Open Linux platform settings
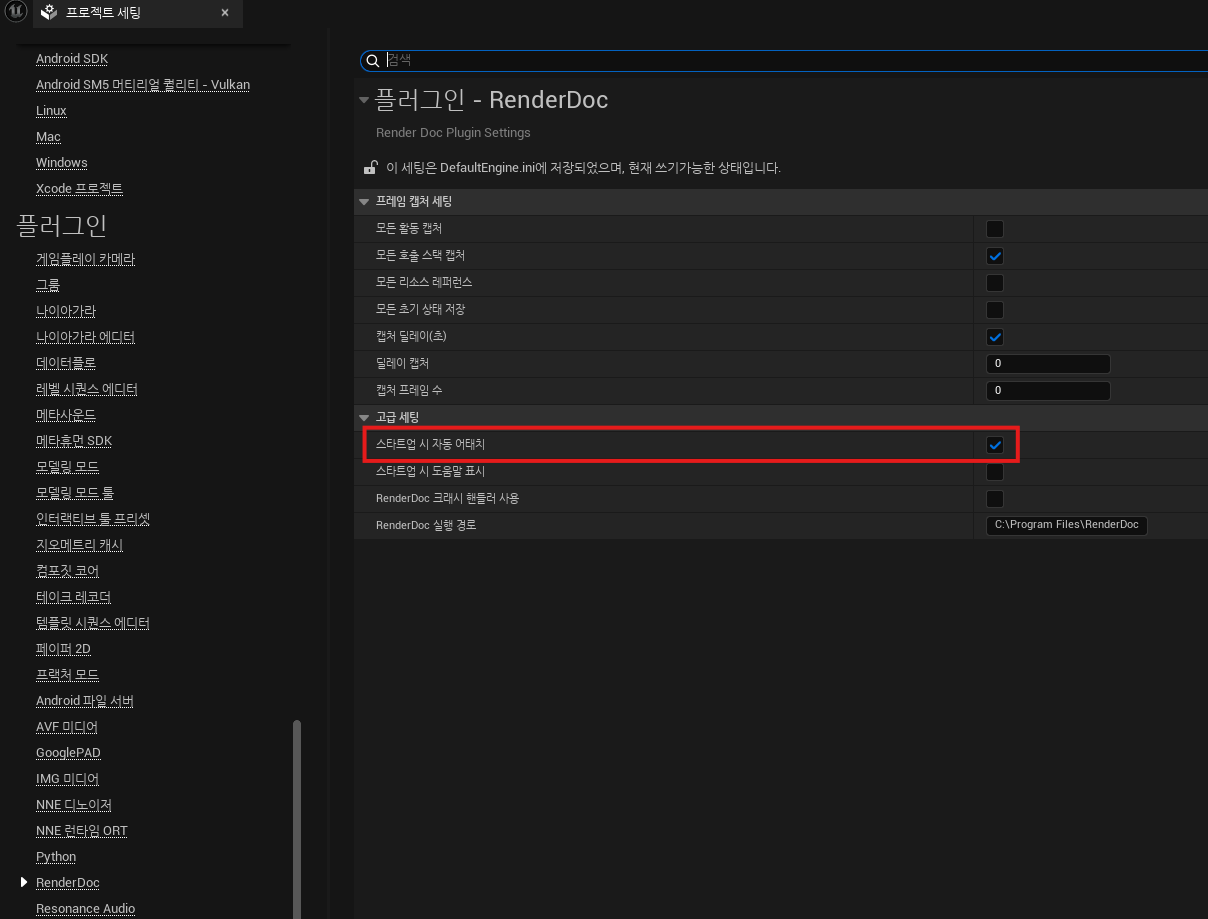Screen dimensions: 1208x919 pos(51,111)
